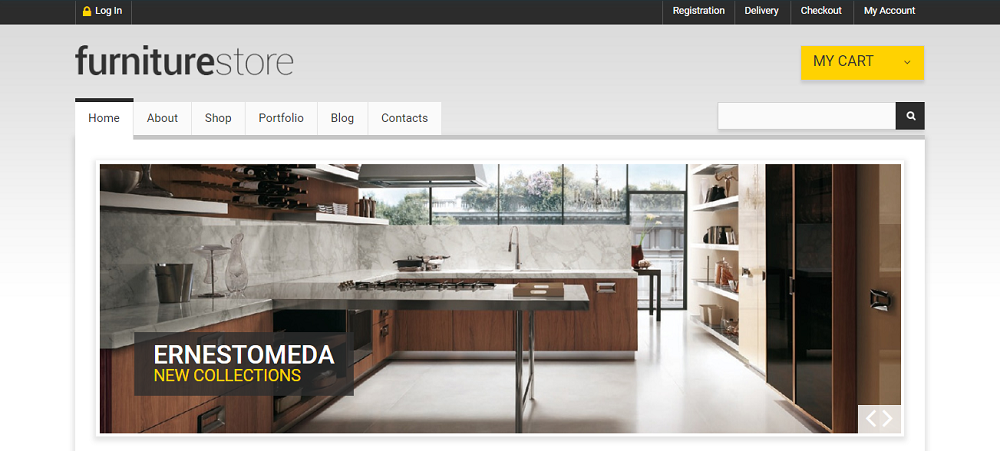Open the Delivery link
The image size is (1000, 451).
[x=761, y=11]
